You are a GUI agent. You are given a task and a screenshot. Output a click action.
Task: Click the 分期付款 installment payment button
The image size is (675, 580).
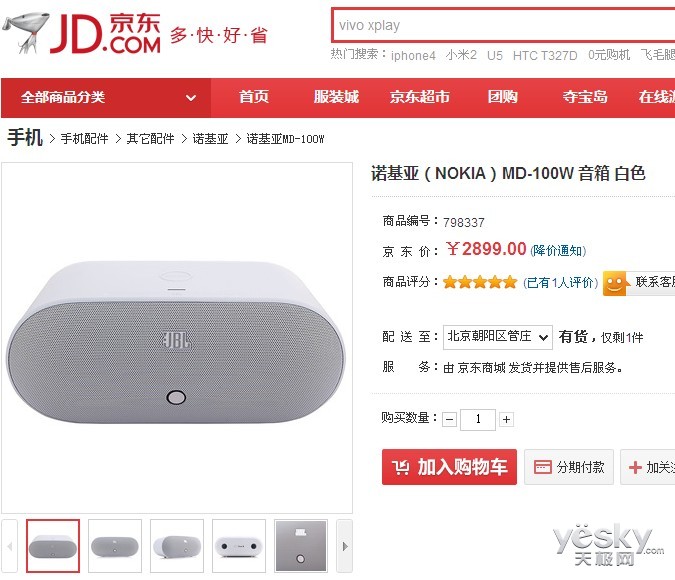(x=569, y=467)
